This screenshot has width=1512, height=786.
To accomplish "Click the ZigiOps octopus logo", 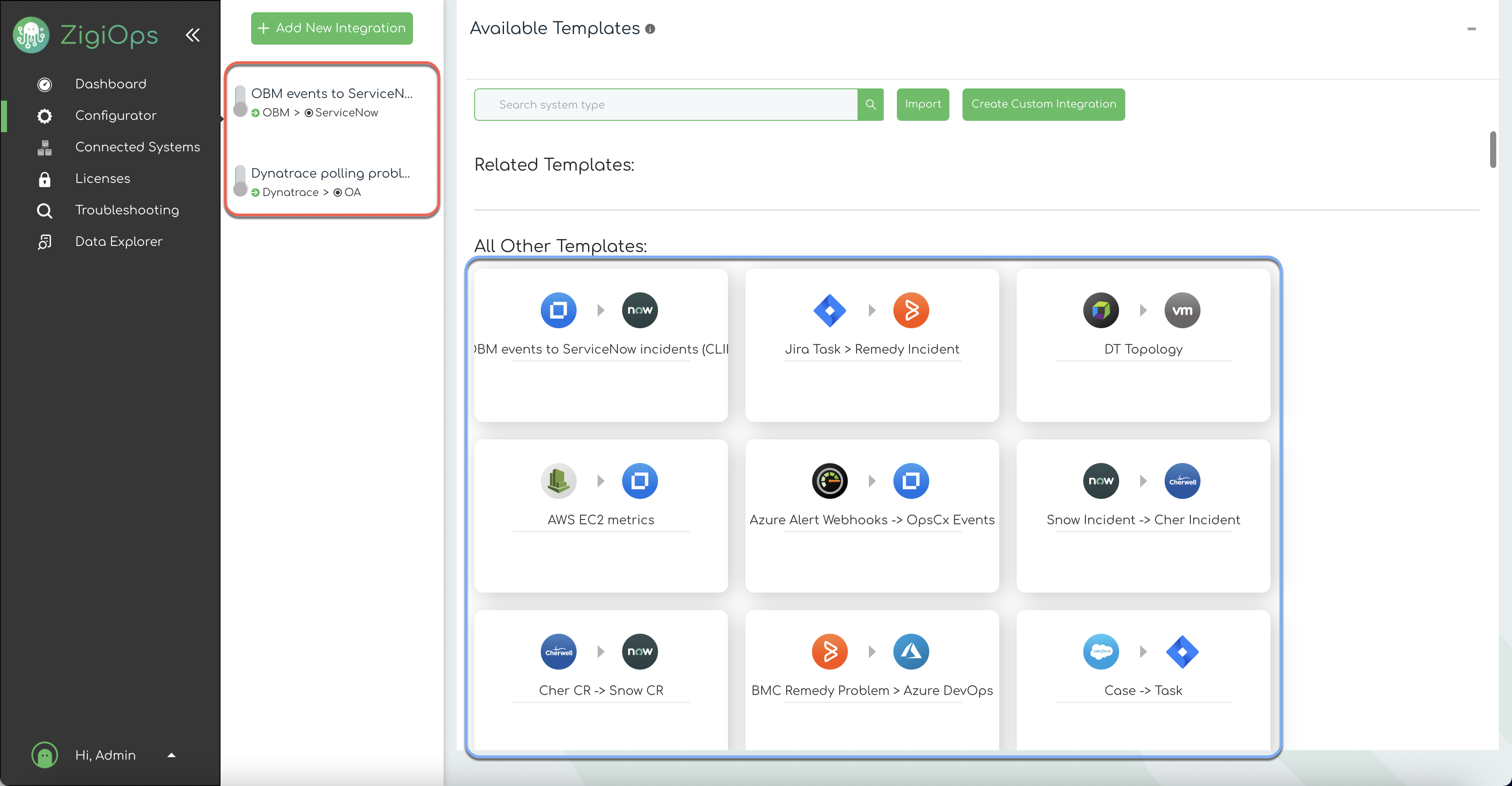I will [31, 35].
